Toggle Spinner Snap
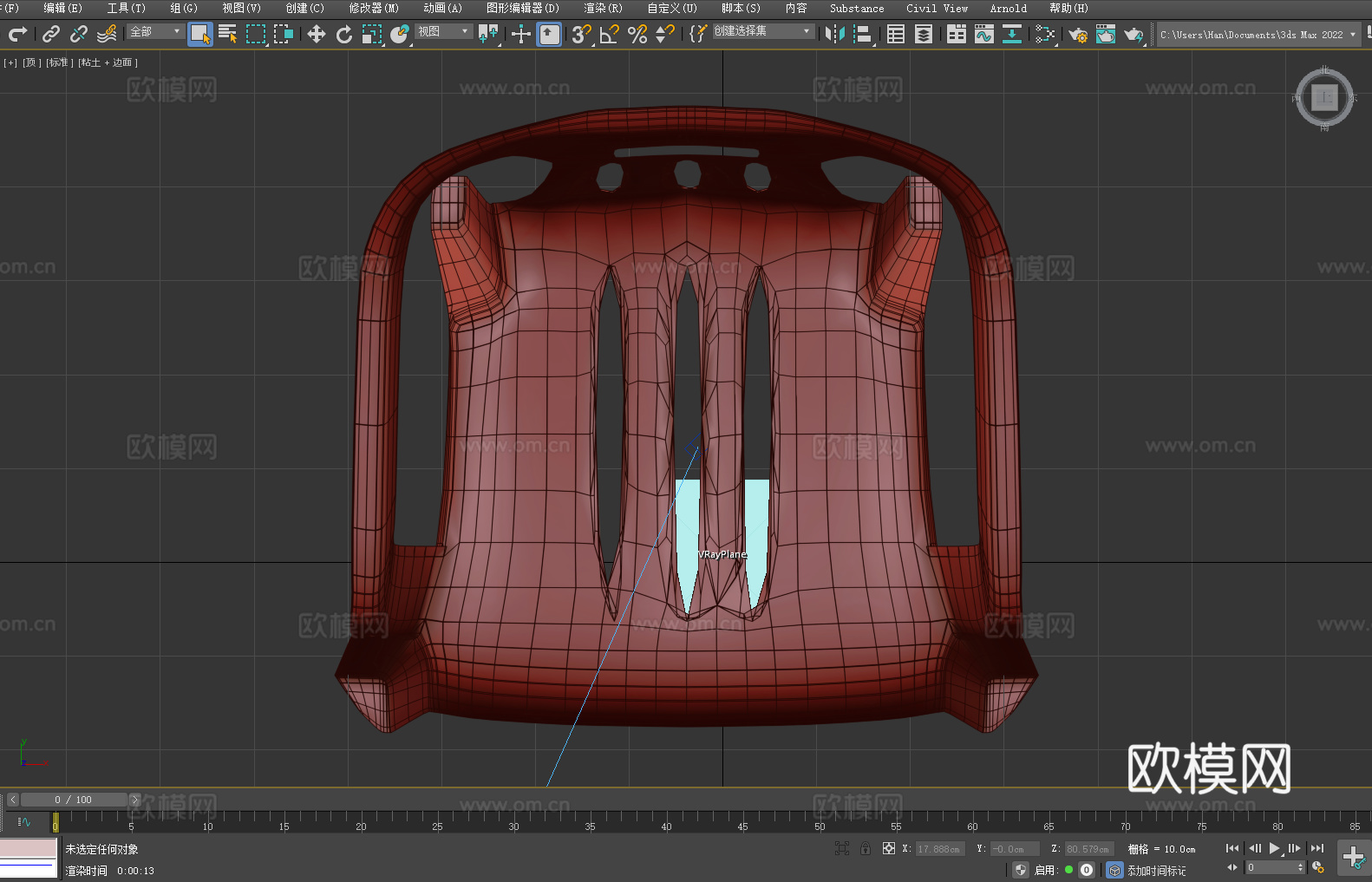The width and height of the screenshot is (1372, 882). tap(665, 34)
